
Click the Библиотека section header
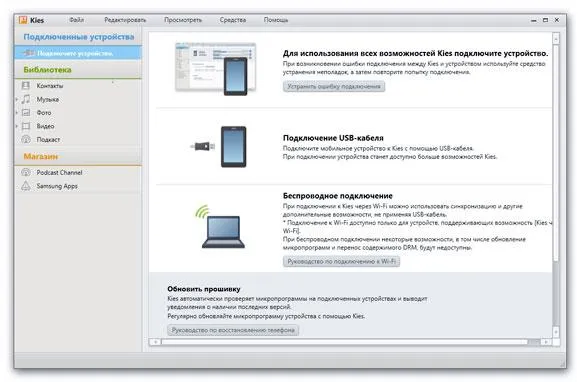[x=47, y=70]
